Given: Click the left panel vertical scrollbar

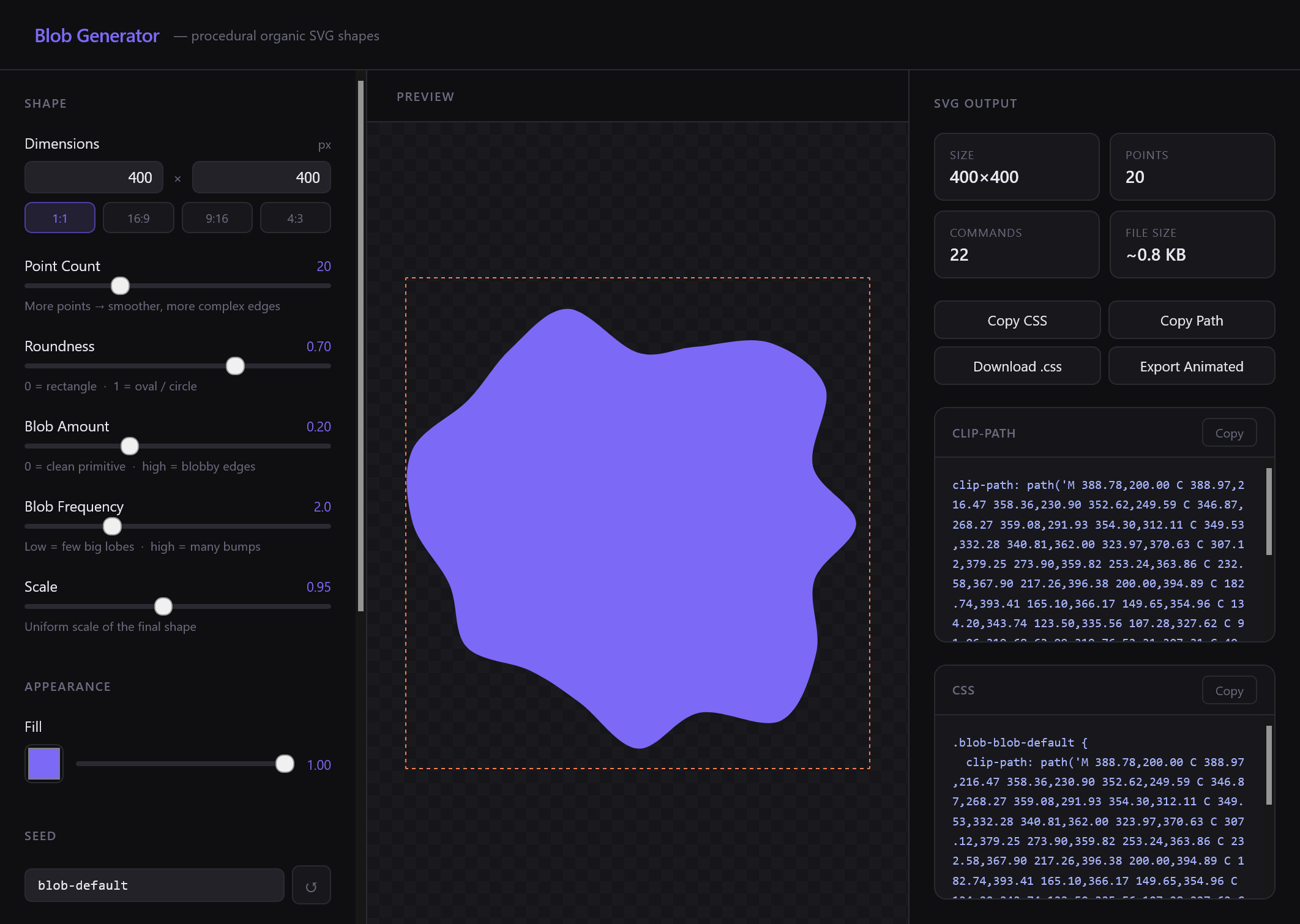Looking at the screenshot, I should click(x=360, y=346).
